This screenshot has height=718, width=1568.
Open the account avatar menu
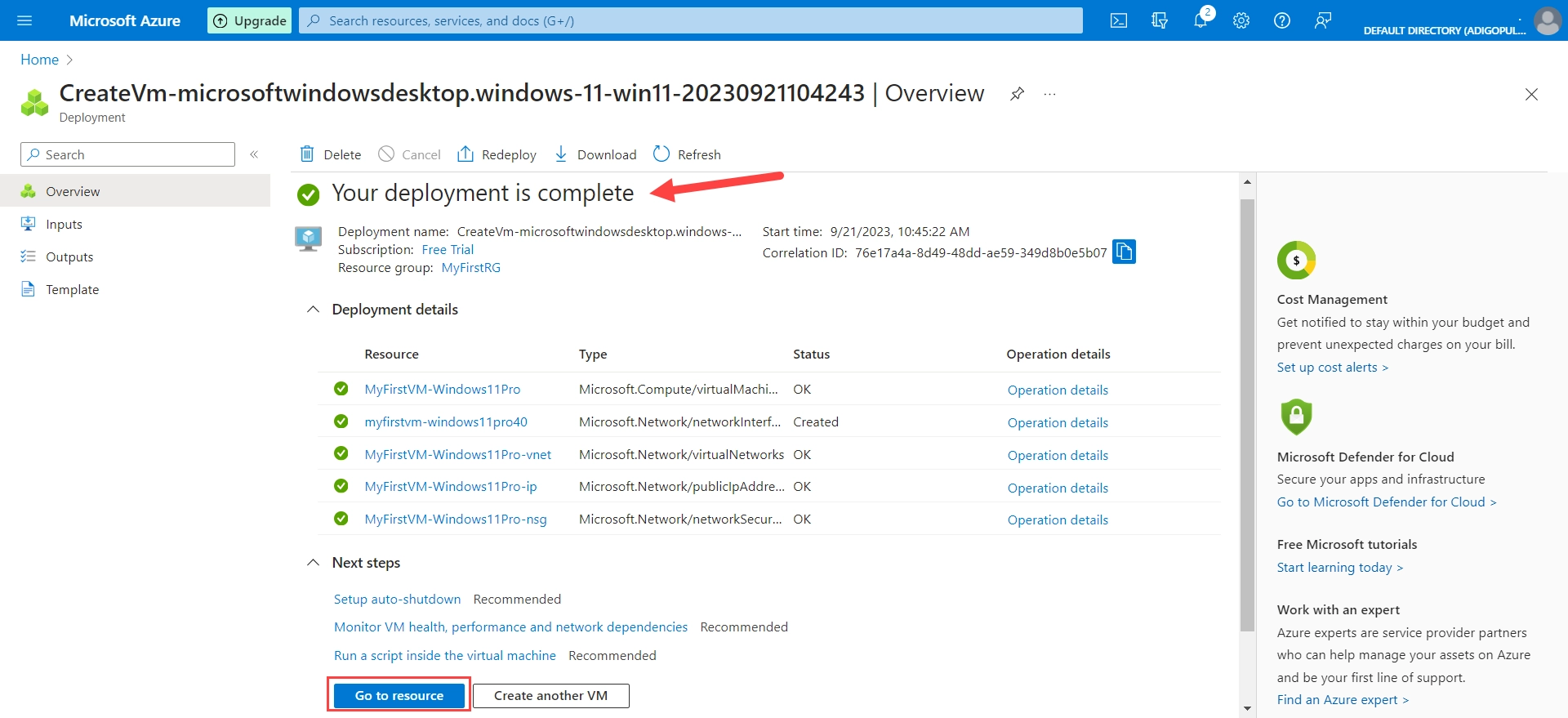[x=1548, y=20]
